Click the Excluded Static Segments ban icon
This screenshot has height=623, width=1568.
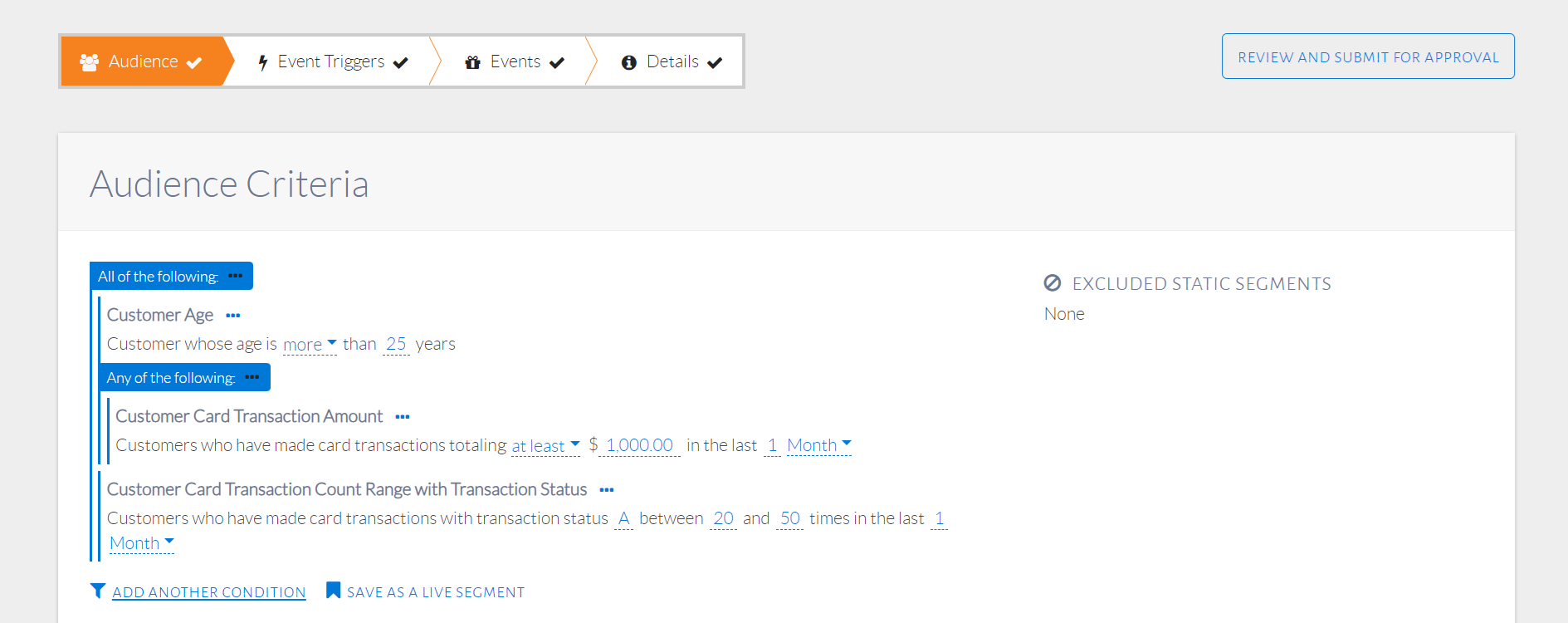(x=1053, y=283)
